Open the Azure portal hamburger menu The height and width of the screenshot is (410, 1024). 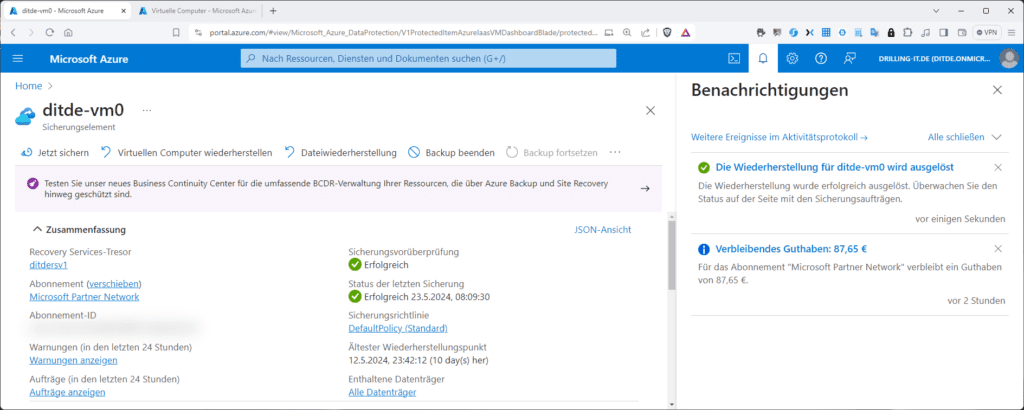pyautogui.click(x=18, y=59)
